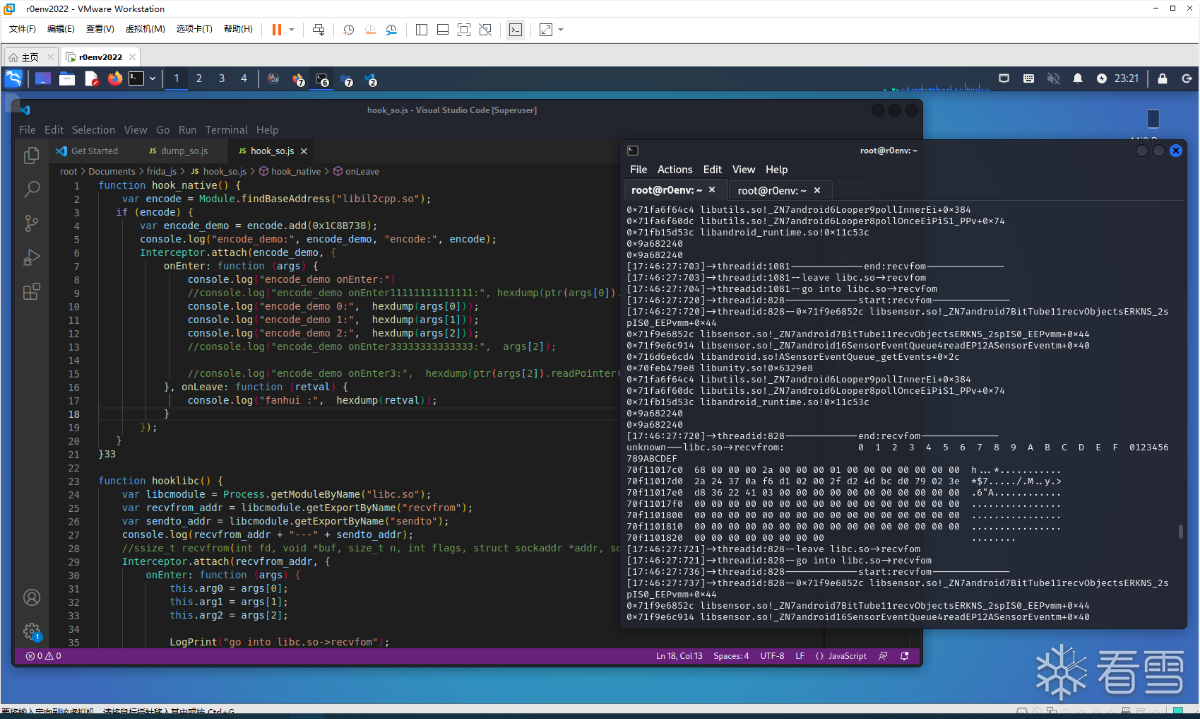Open snapshot manager VMware toolbar icon
Screen dimensions: 1200x719
[x=393, y=30]
